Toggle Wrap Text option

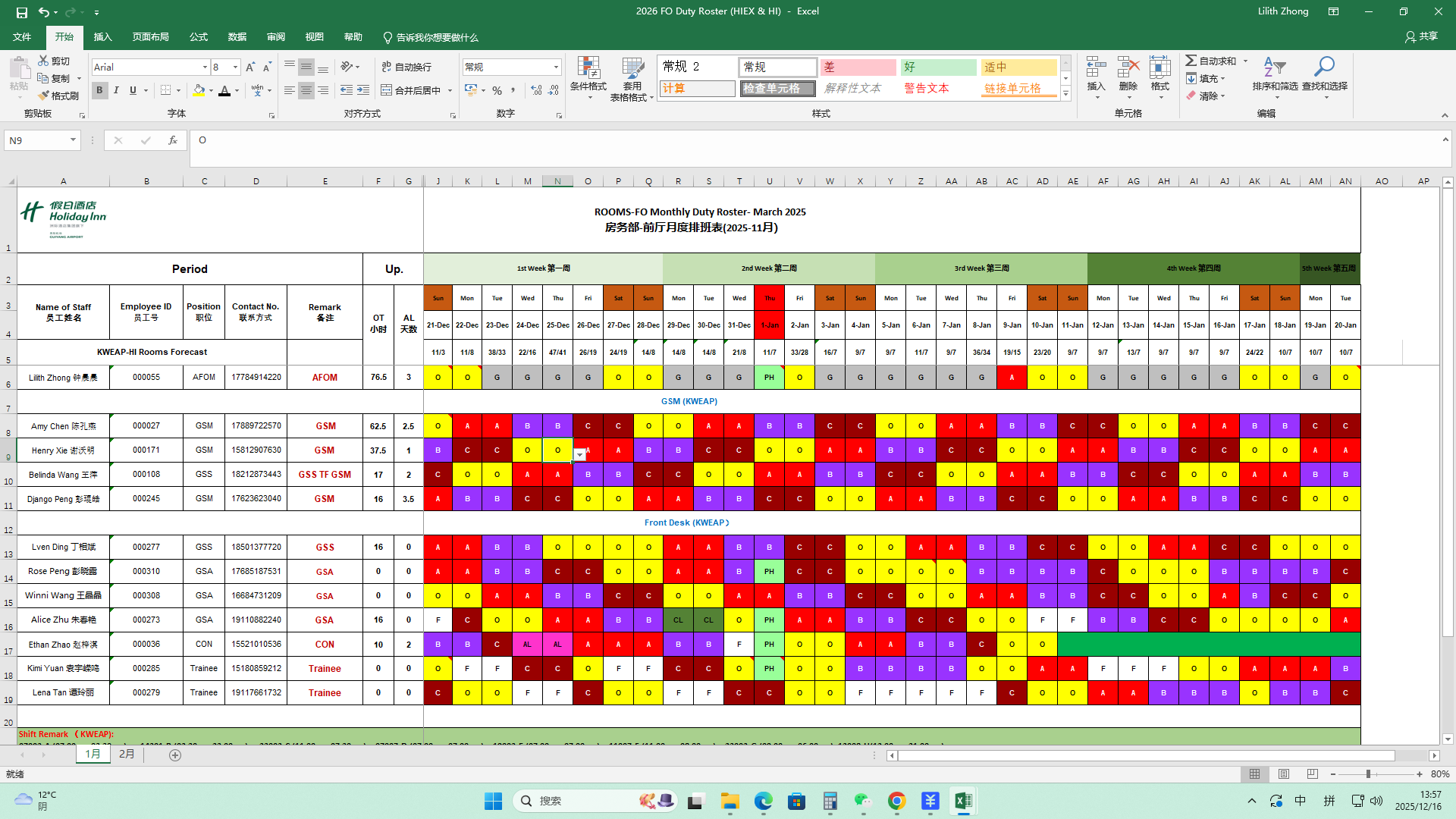pyautogui.click(x=406, y=67)
